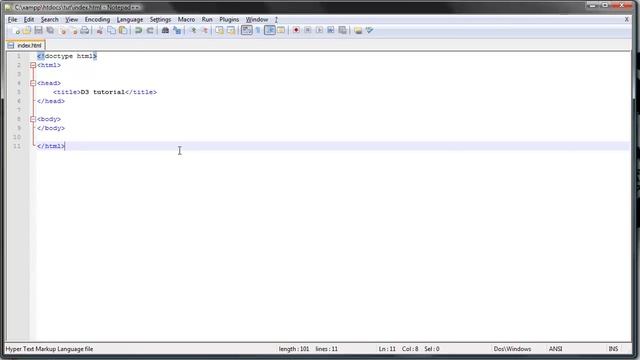Open the Encoding menu

[97, 20]
